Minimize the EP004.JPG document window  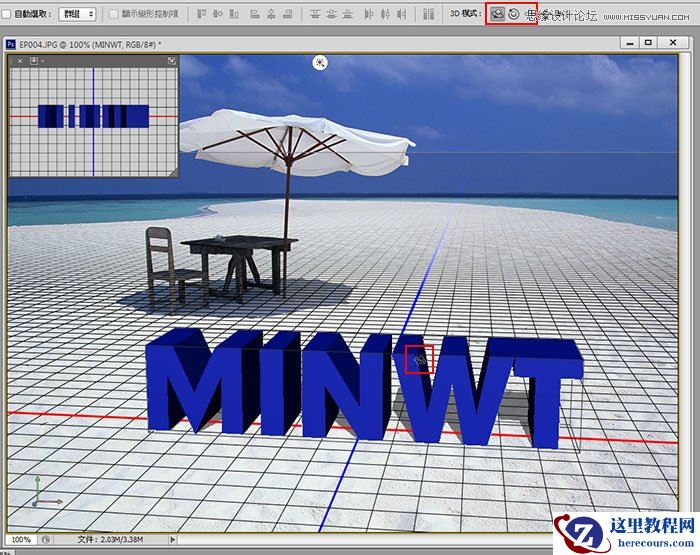point(630,43)
